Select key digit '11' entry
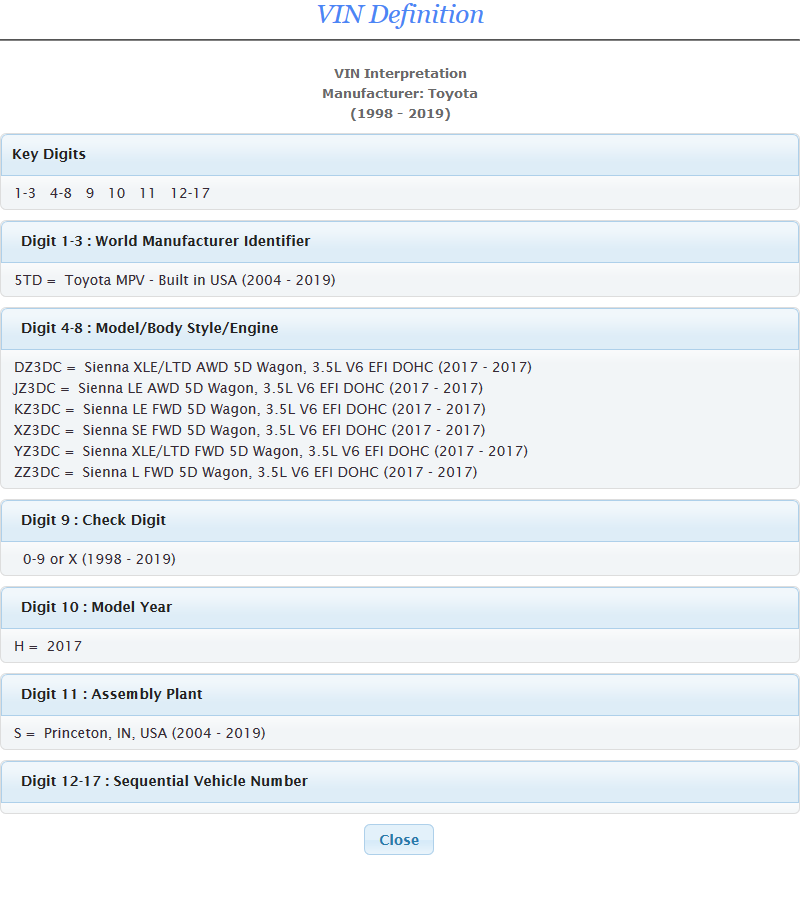The height and width of the screenshot is (922, 800). tap(148, 193)
